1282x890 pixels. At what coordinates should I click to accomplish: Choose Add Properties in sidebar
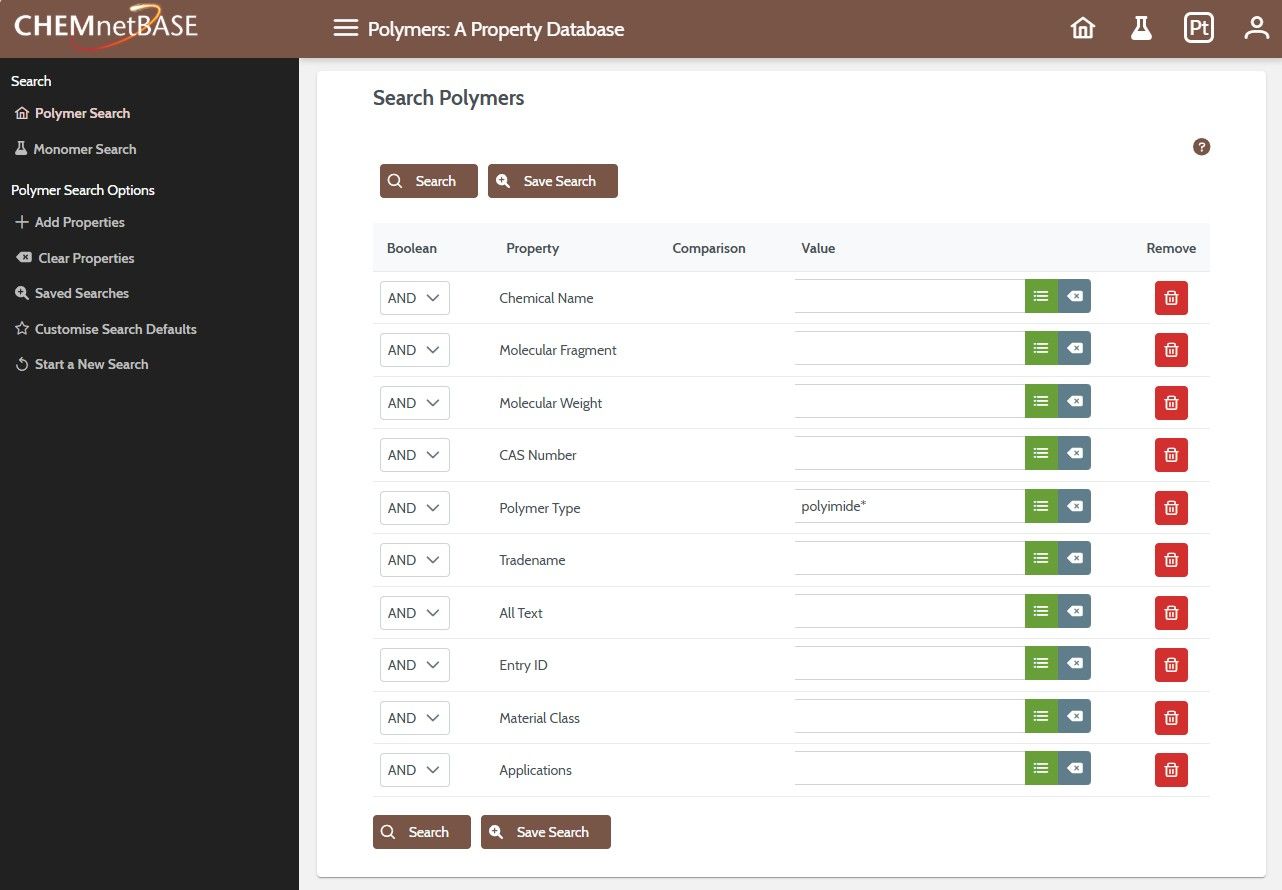tap(70, 222)
